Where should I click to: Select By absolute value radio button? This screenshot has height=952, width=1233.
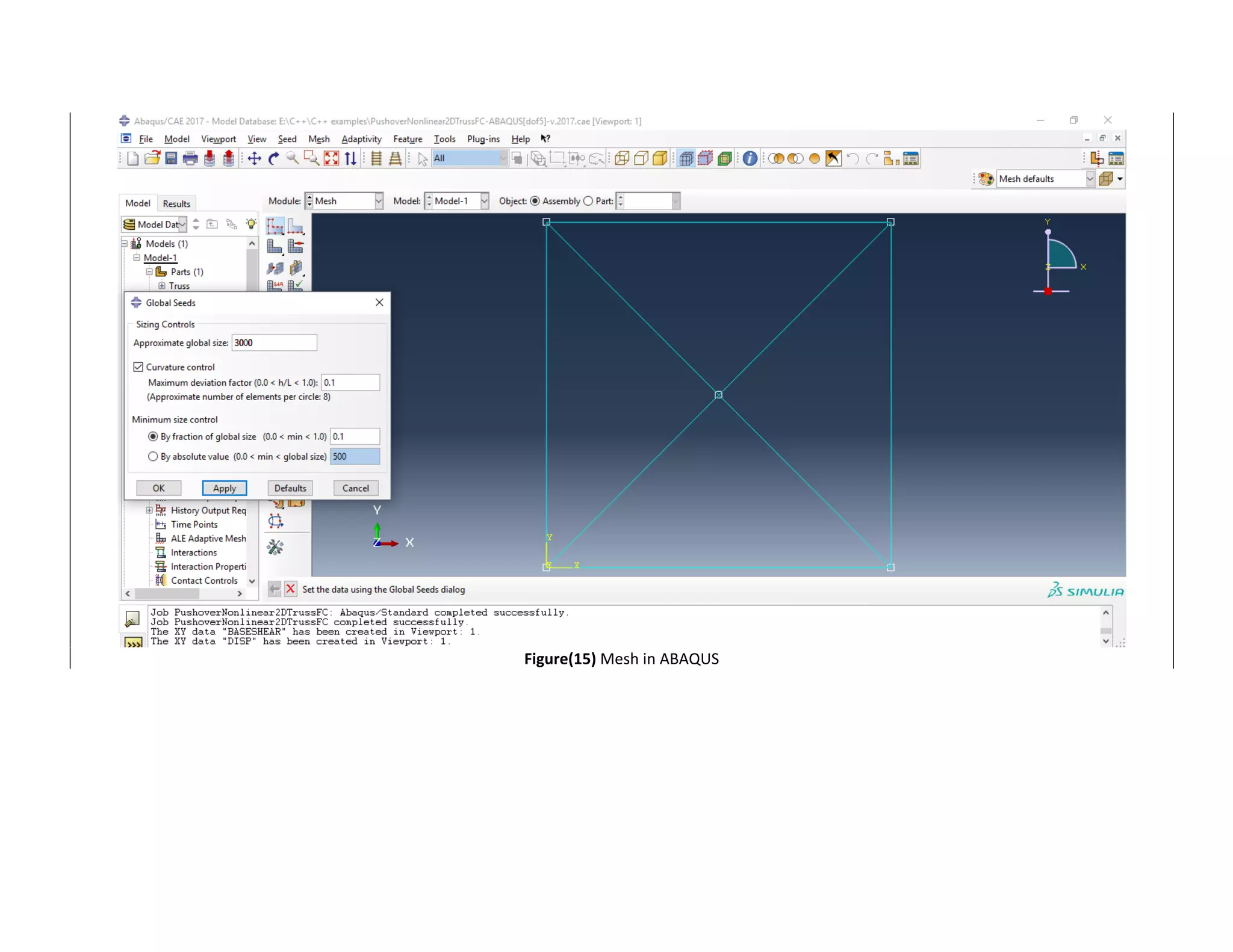point(153,457)
